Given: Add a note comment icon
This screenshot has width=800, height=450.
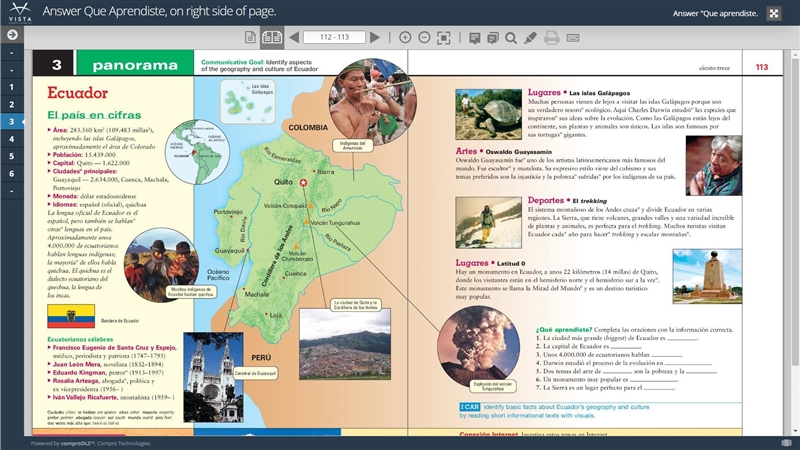Looking at the screenshot, I should (x=474, y=38).
